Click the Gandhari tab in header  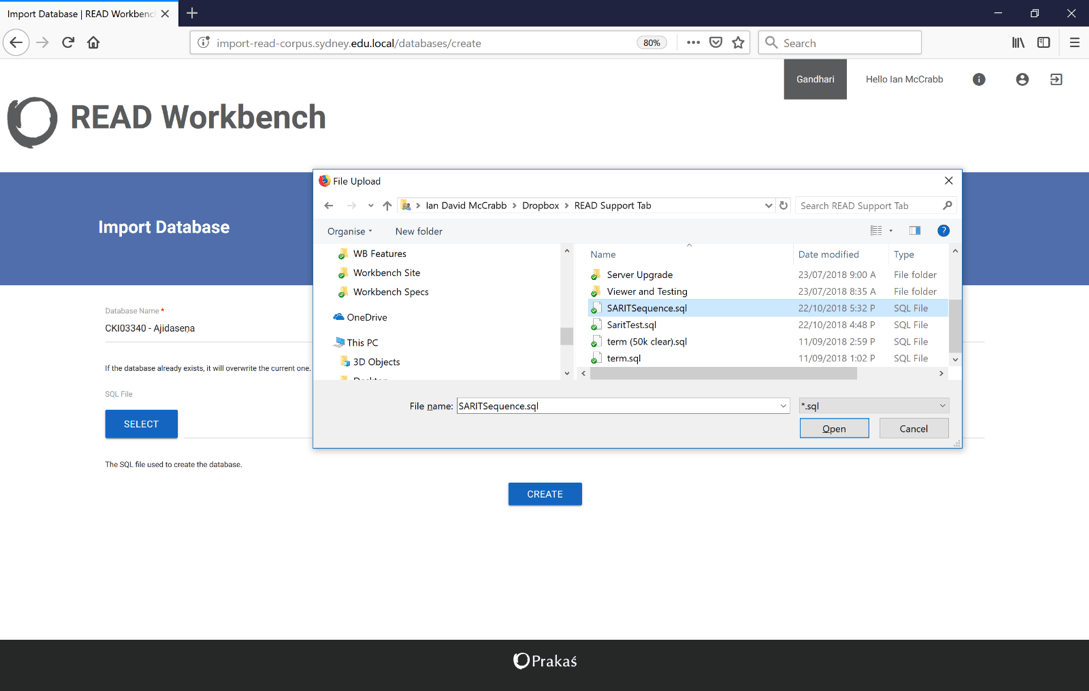point(815,79)
